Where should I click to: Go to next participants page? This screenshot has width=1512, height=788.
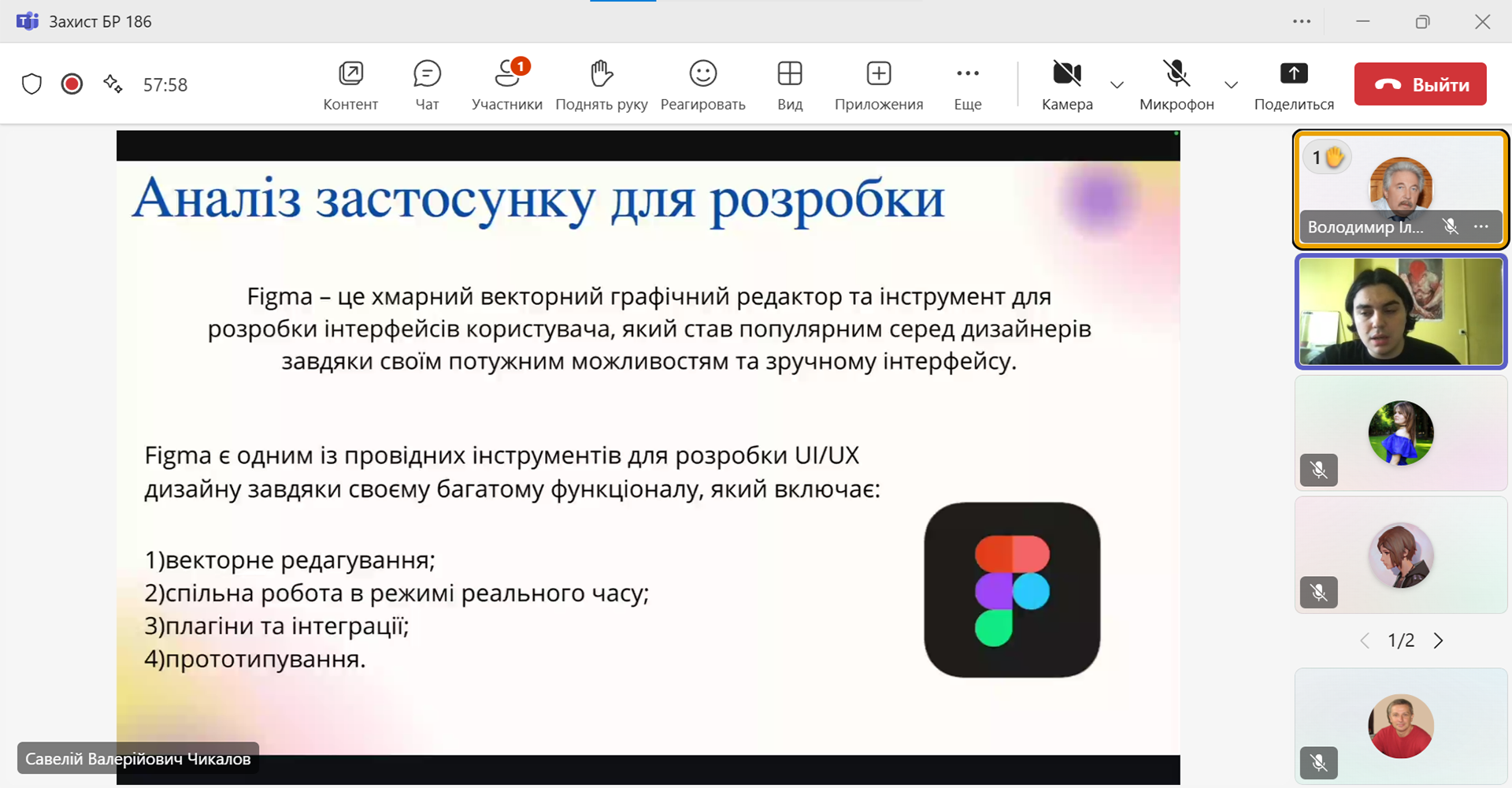1439,641
